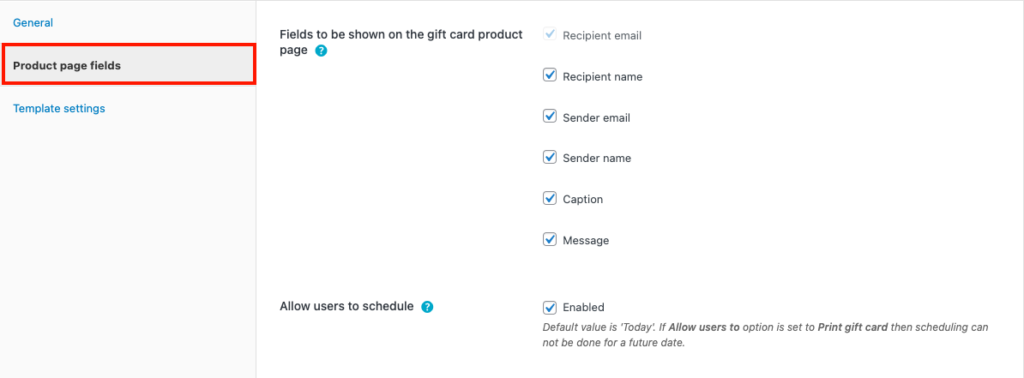The height and width of the screenshot is (378, 1024).
Task: Click the 'Recipient email' label text
Action: [602, 35]
